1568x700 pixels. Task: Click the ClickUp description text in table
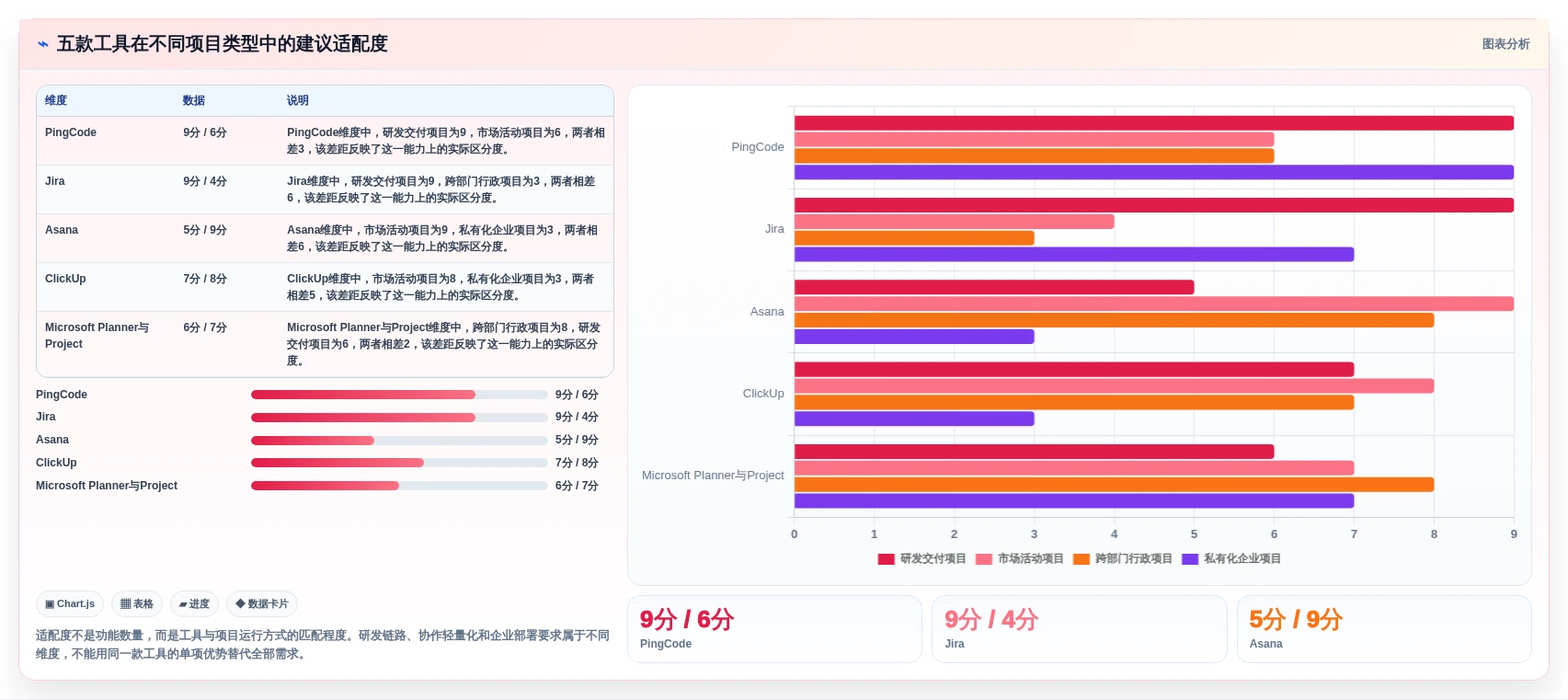(x=441, y=287)
